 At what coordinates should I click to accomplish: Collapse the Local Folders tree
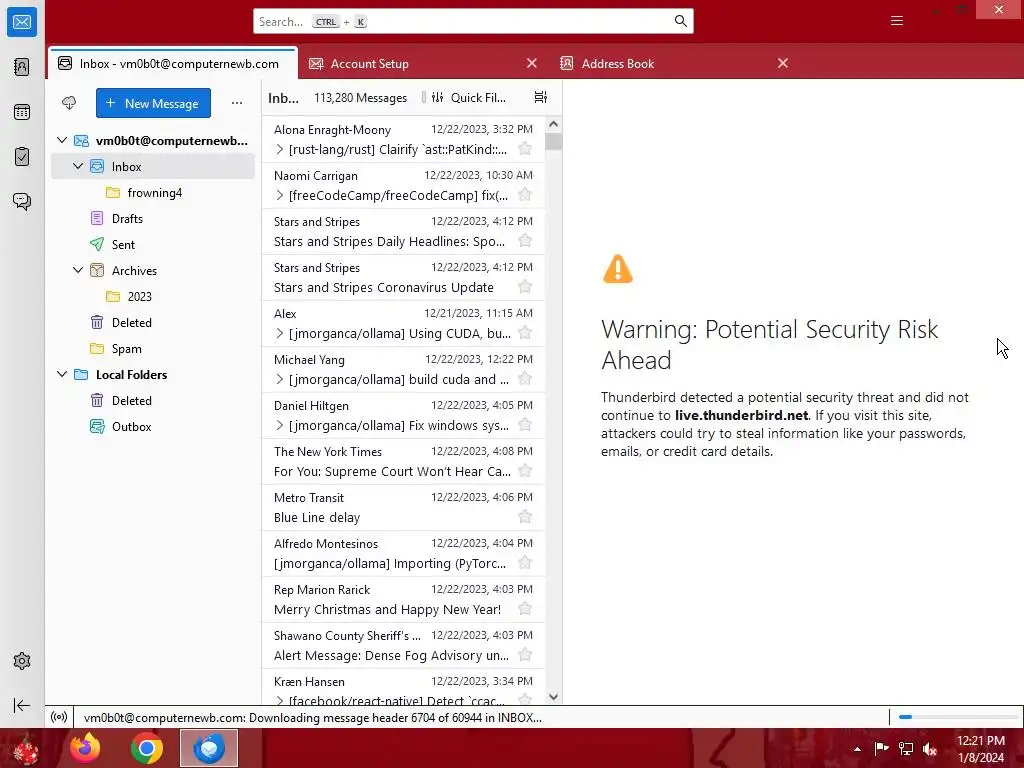pyautogui.click(x=62, y=374)
